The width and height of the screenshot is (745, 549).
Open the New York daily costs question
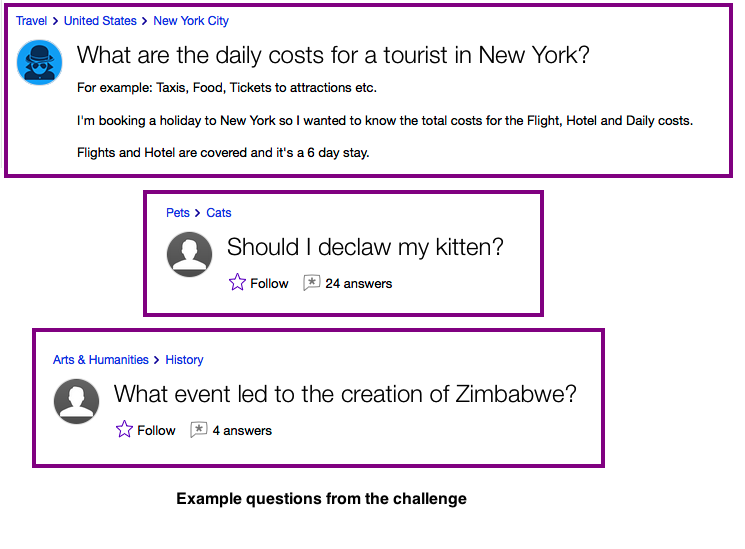coord(333,55)
